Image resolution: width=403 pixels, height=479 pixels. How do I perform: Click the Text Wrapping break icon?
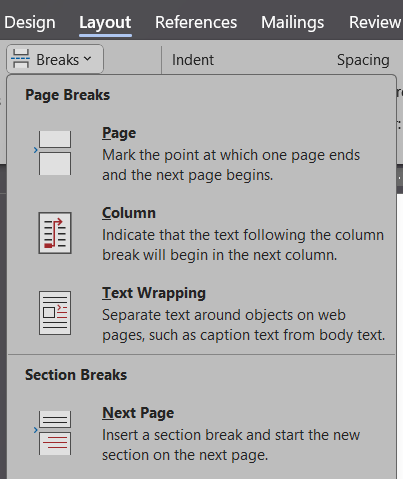click(55, 313)
